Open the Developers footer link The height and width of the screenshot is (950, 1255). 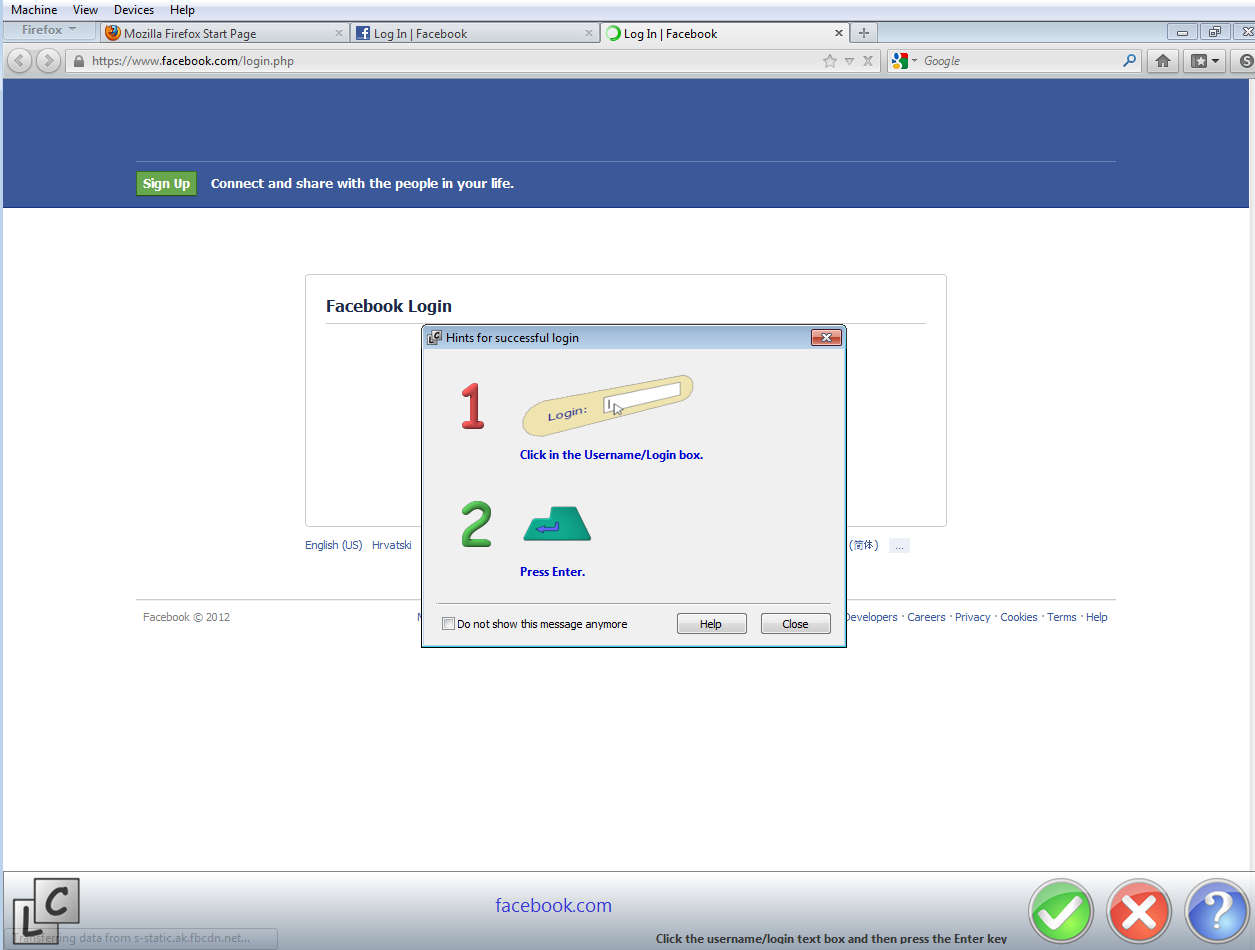[871, 618]
